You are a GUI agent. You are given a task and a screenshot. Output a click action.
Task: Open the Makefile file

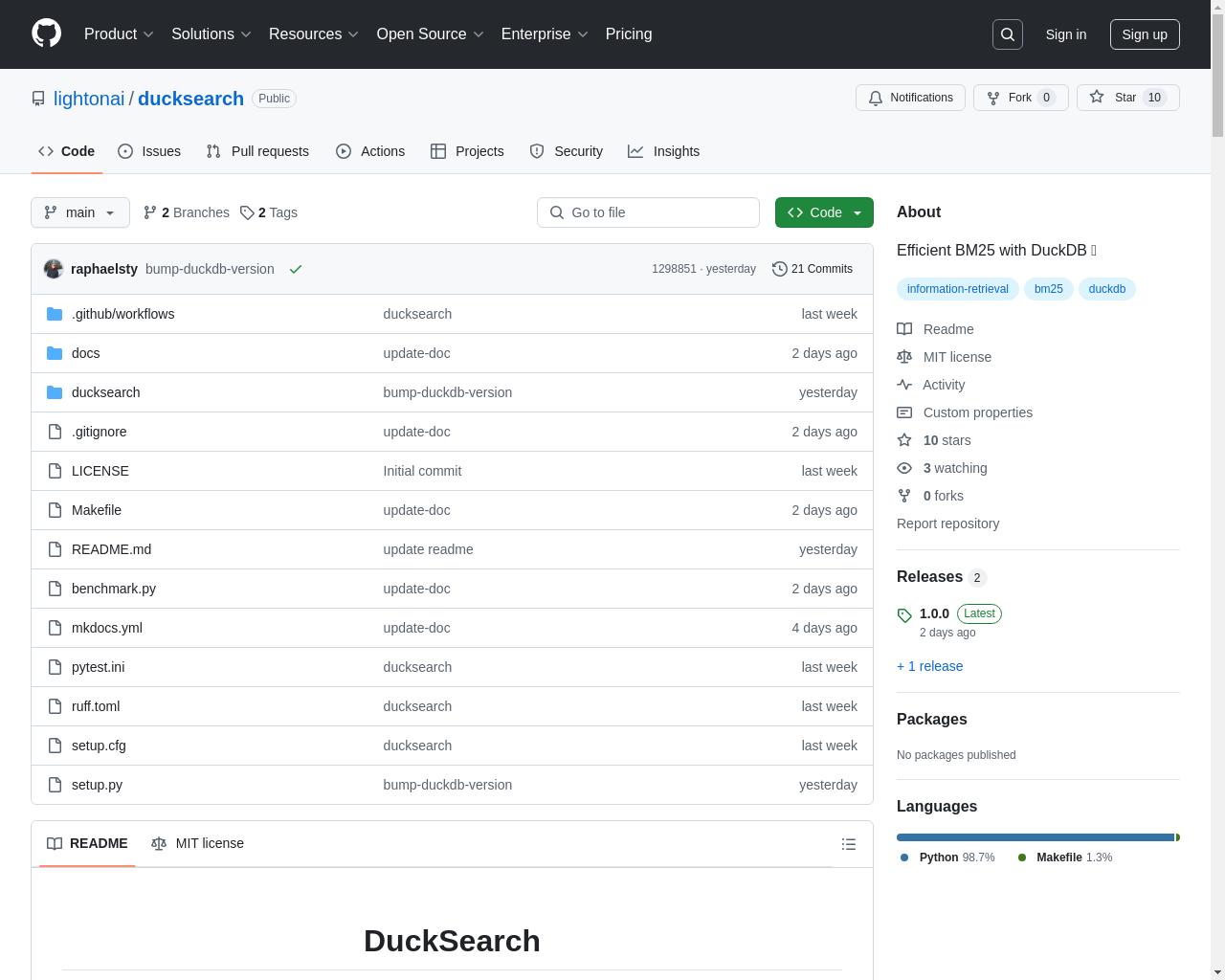[x=96, y=510]
